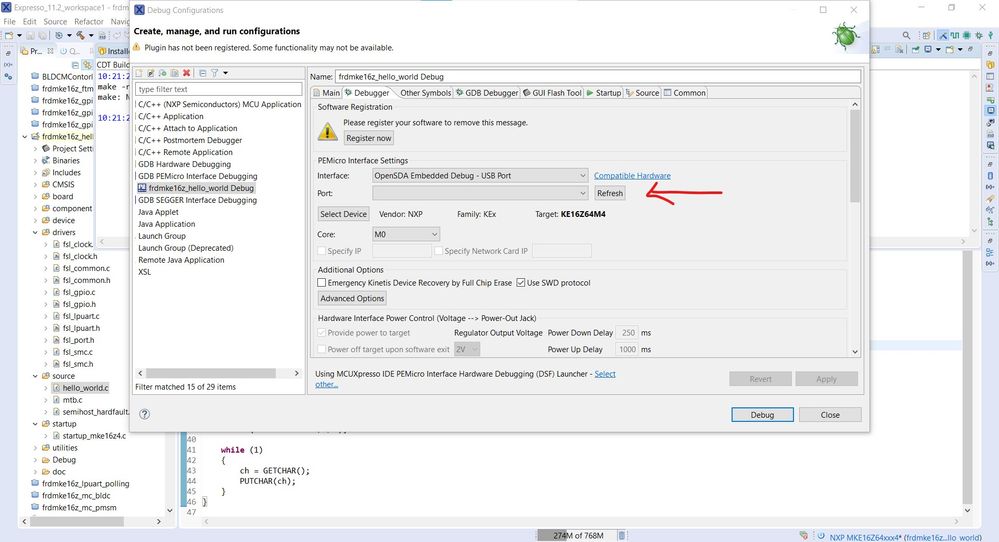Toggle the Specify Network Card IP checkbox
999x542 pixels.
438,251
